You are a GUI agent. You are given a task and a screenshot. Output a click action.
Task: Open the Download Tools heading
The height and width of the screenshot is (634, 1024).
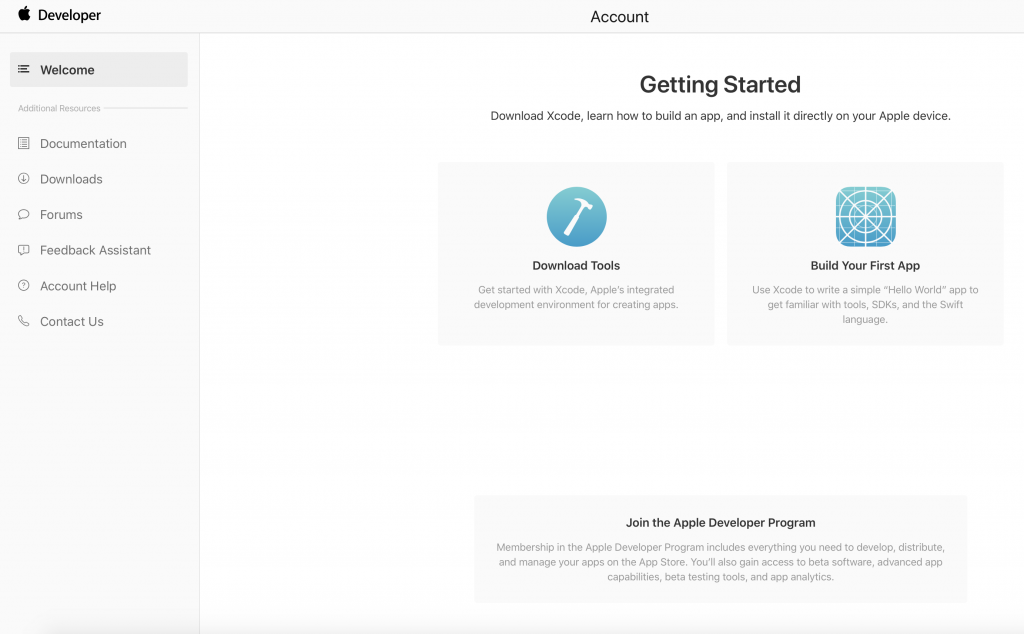(576, 266)
